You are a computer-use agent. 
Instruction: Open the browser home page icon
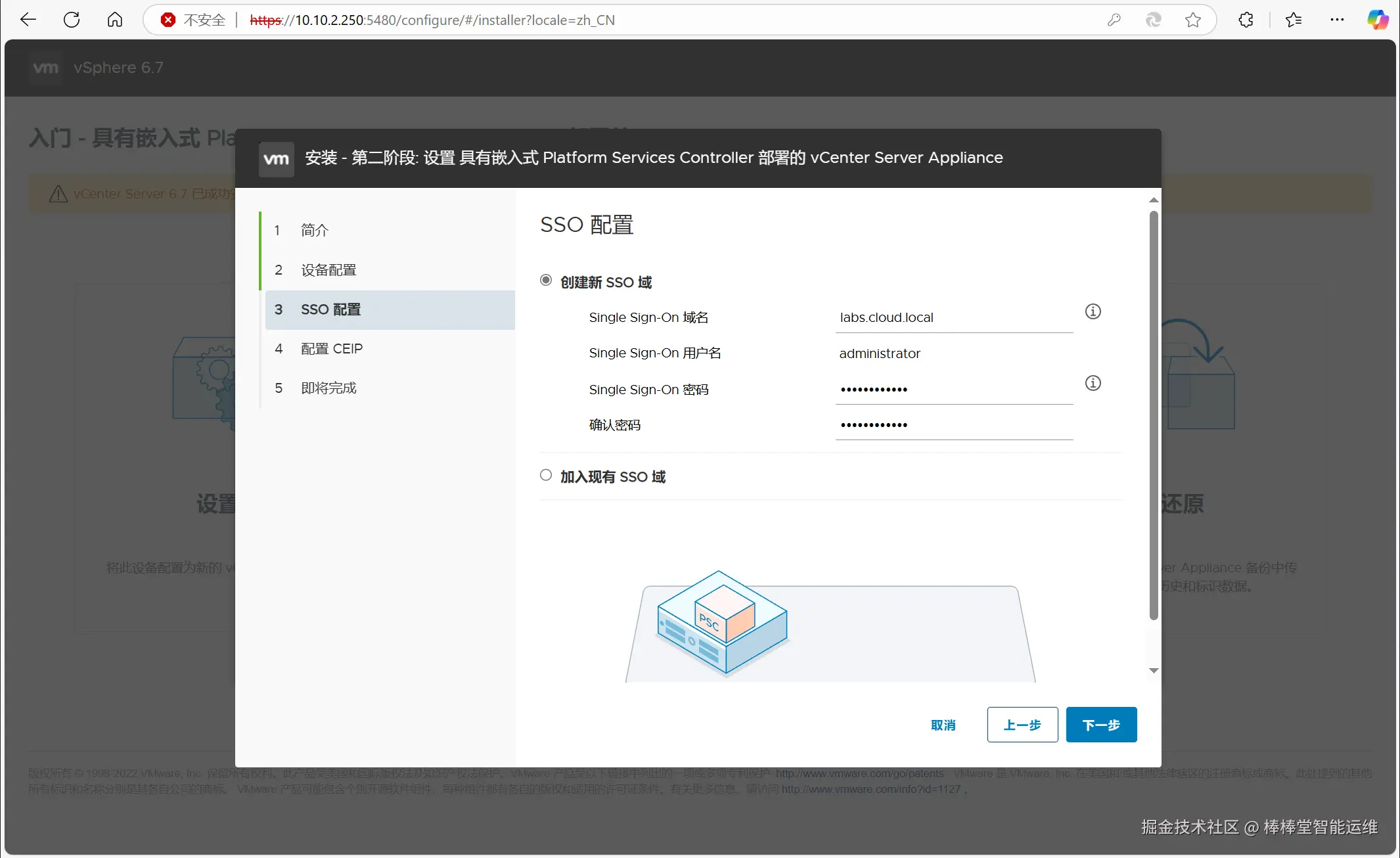[x=115, y=20]
